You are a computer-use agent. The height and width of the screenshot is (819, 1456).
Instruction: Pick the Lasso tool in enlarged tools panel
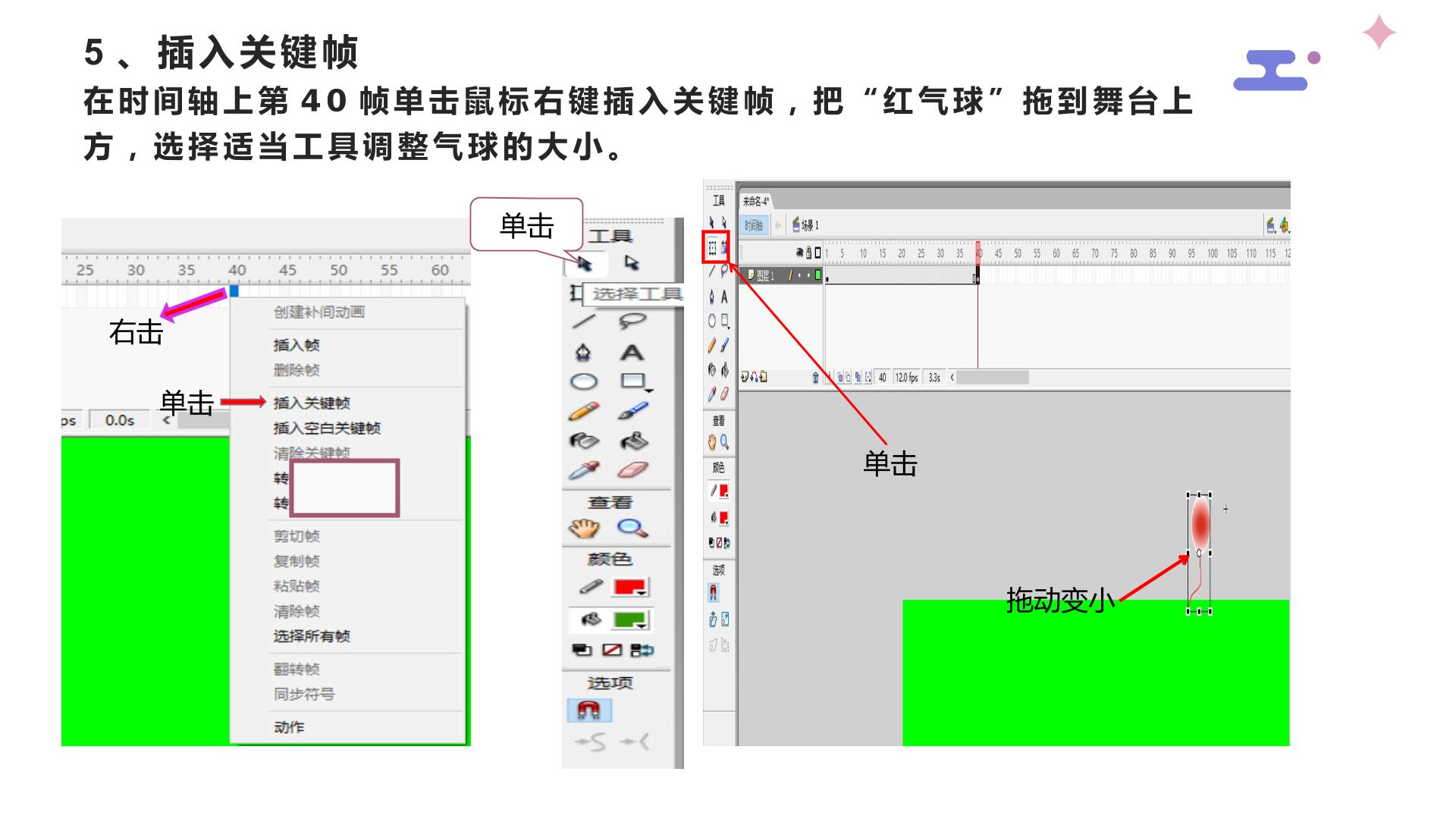632,322
